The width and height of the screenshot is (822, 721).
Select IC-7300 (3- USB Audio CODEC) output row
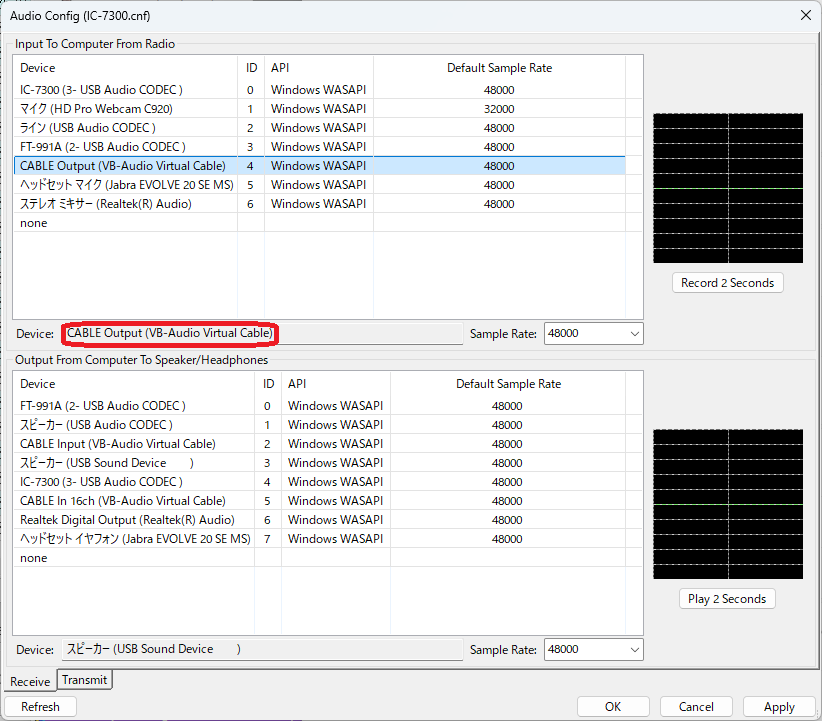pos(320,481)
